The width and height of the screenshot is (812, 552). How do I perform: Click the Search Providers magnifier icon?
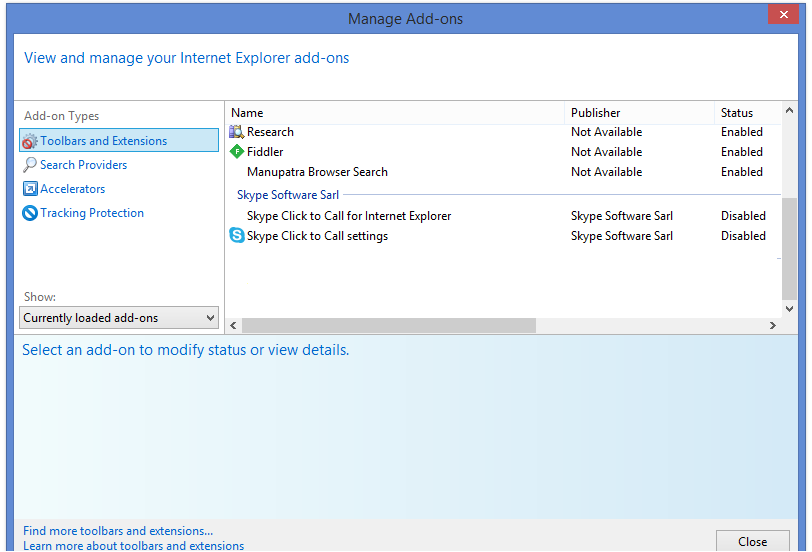point(30,165)
